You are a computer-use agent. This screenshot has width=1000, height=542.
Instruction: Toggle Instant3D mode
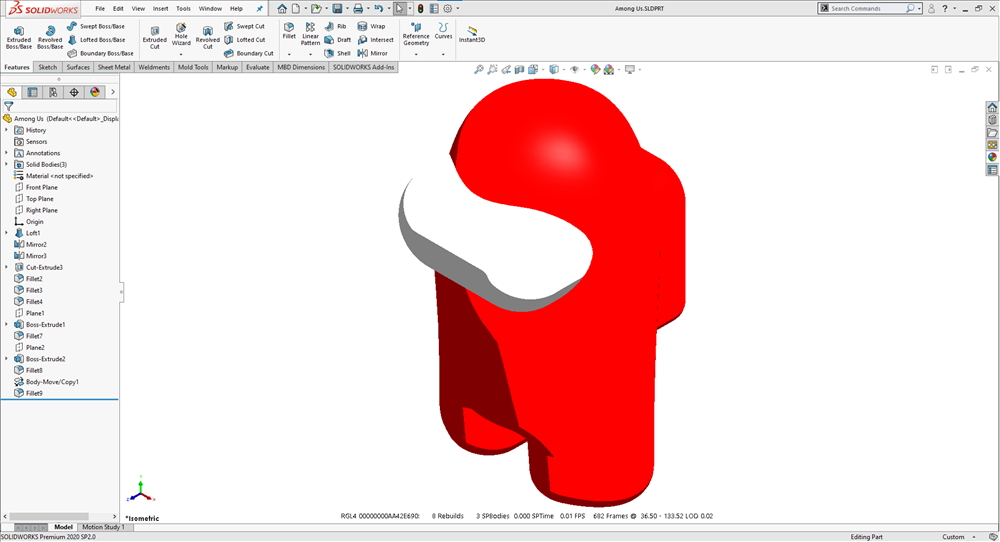coord(472,34)
